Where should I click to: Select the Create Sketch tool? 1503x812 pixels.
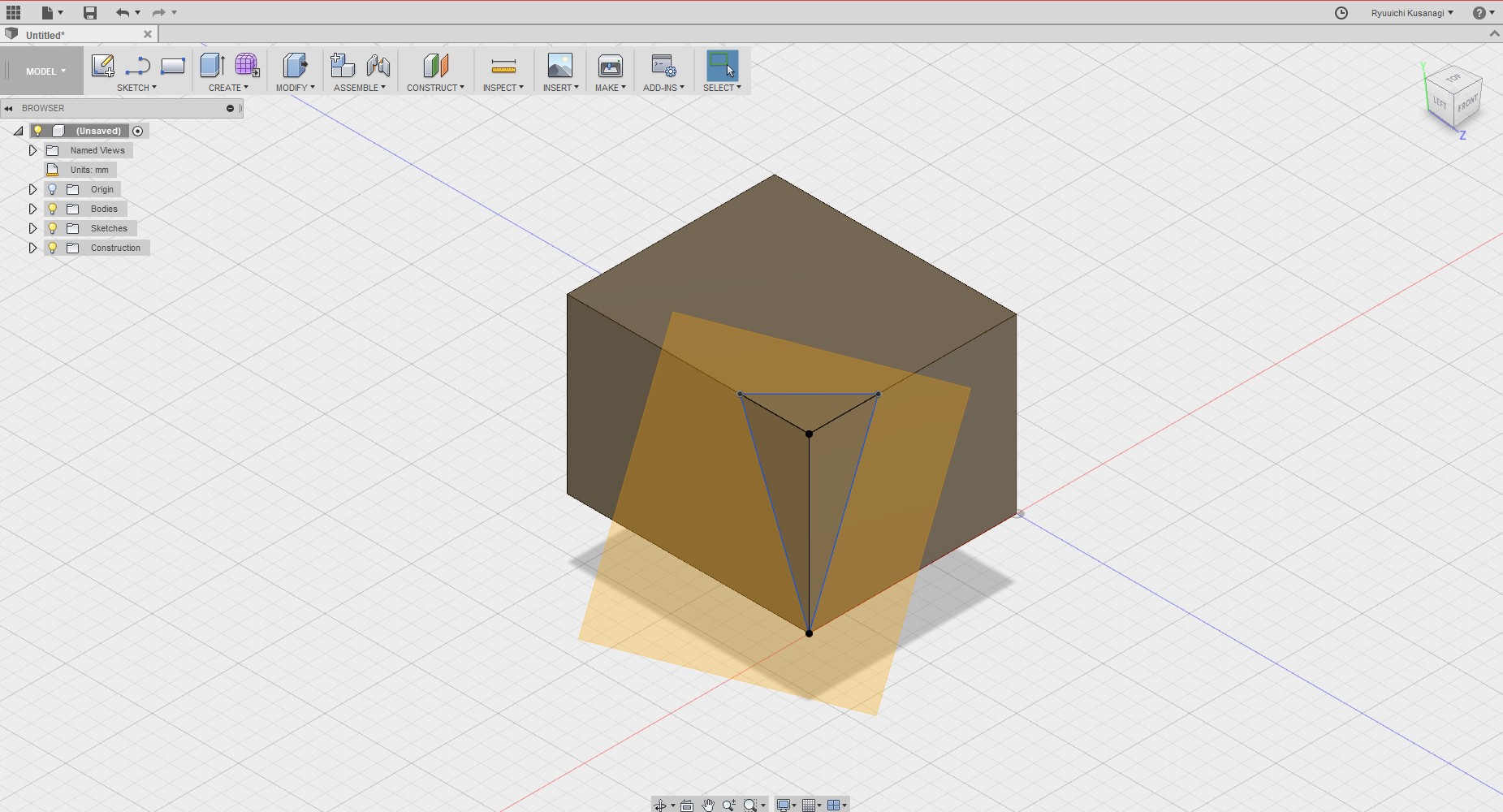[x=103, y=67]
